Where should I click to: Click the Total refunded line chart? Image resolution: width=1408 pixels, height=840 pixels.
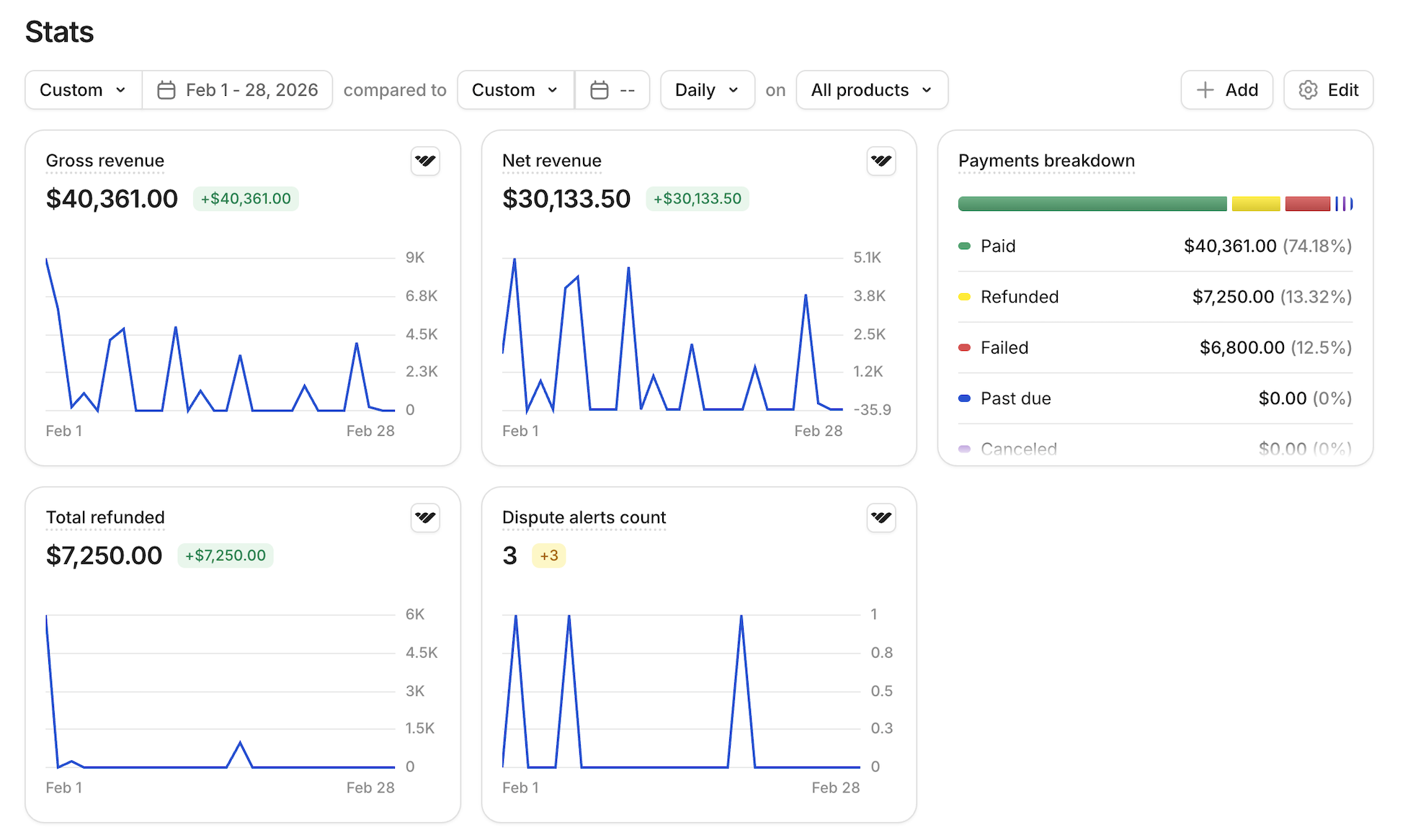pos(220,691)
